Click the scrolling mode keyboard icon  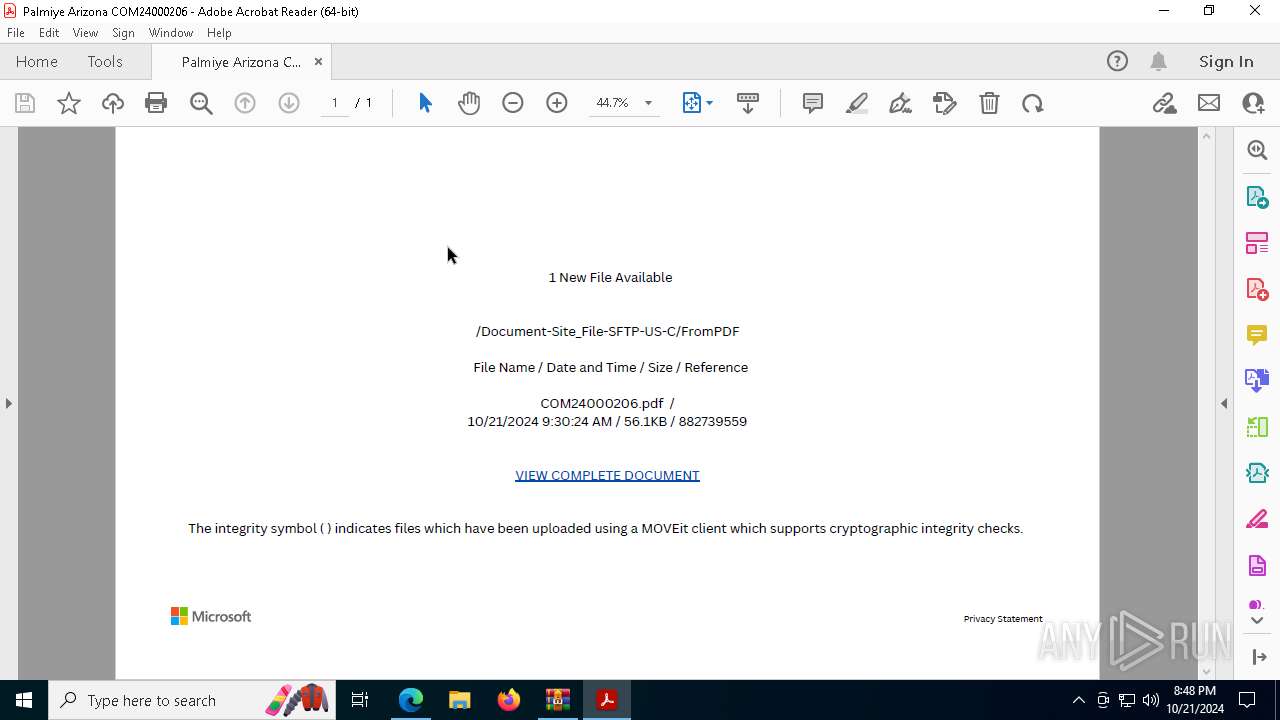[x=748, y=103]
